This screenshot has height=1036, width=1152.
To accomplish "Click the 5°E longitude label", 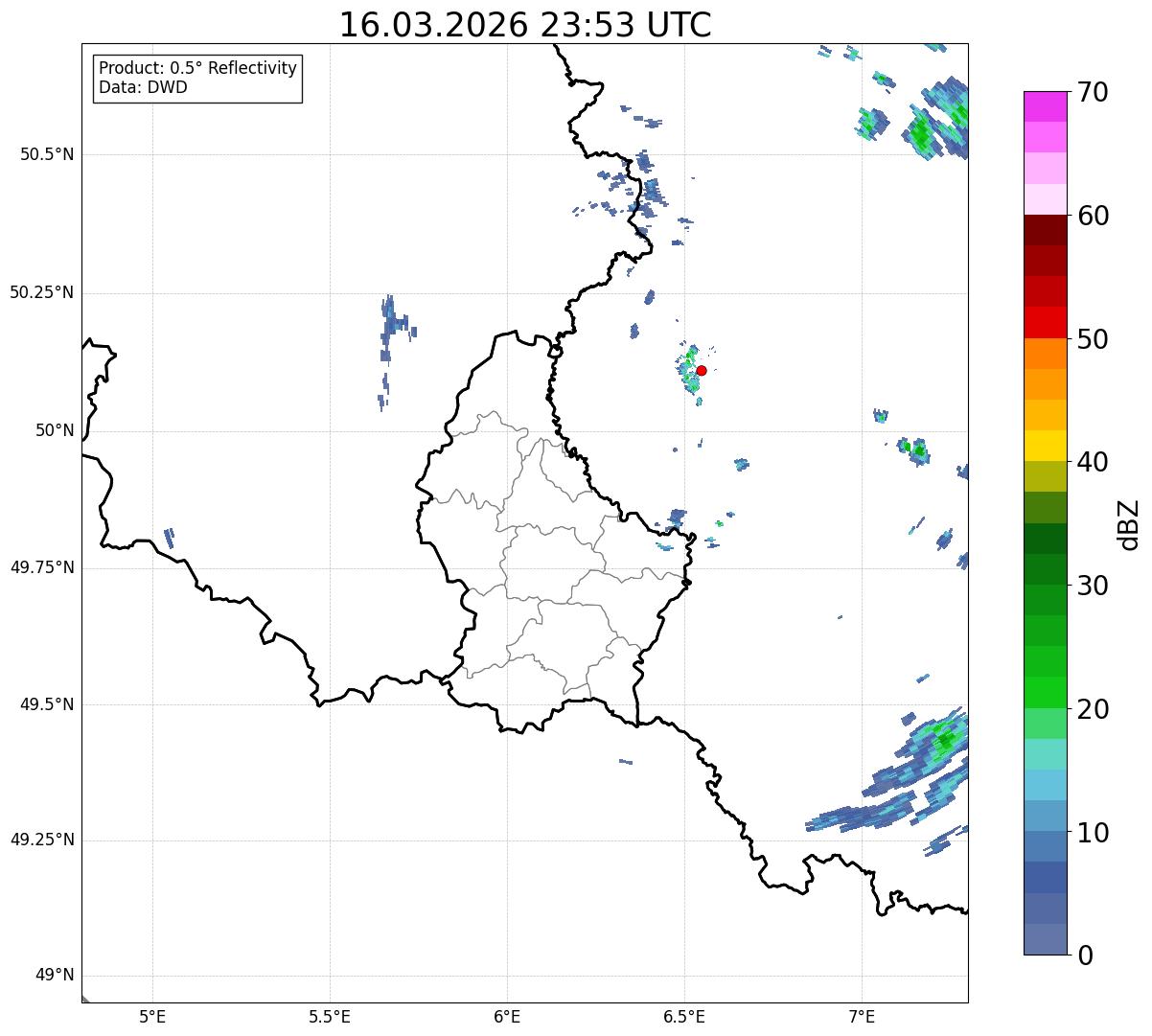I will pos(152,1016).
